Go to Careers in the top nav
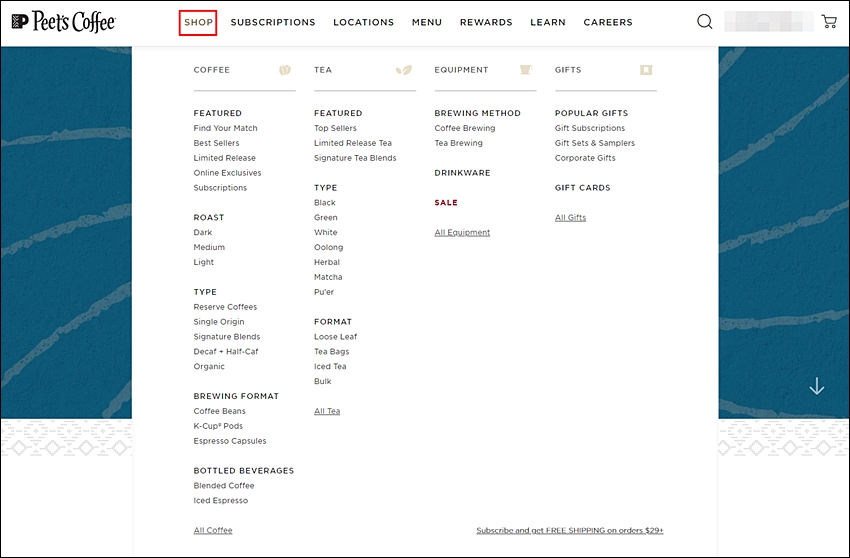The width and height of the screenshot is (850, 558). (608, 22)
